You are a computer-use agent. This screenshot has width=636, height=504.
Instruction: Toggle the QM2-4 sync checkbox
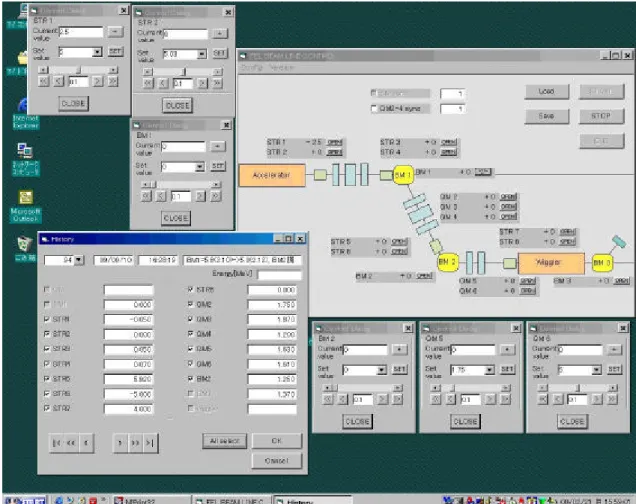tap(374, 108)
